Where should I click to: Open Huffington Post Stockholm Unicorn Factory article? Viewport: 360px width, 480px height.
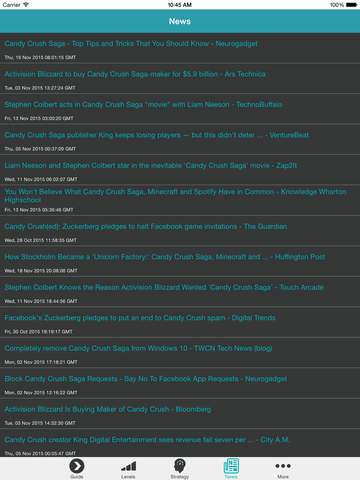[180, 262]
